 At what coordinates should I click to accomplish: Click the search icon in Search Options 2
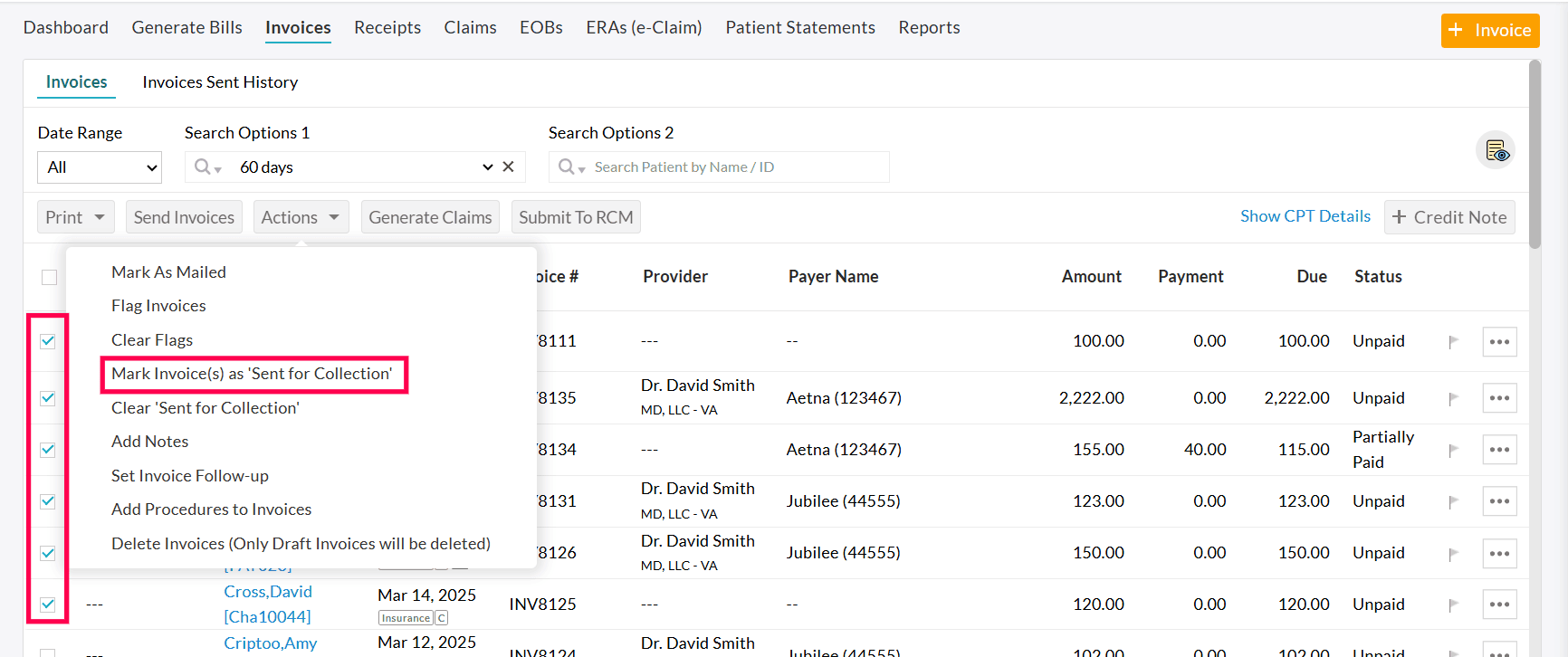[567, 167]
